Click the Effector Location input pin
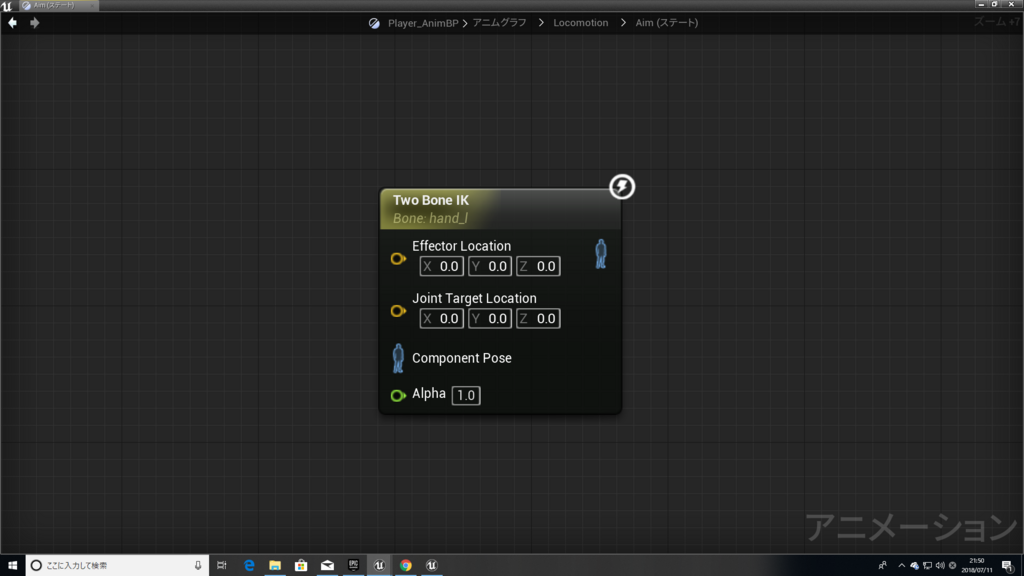This screenshot has width=1024, height=576. (x=398, y=259)
